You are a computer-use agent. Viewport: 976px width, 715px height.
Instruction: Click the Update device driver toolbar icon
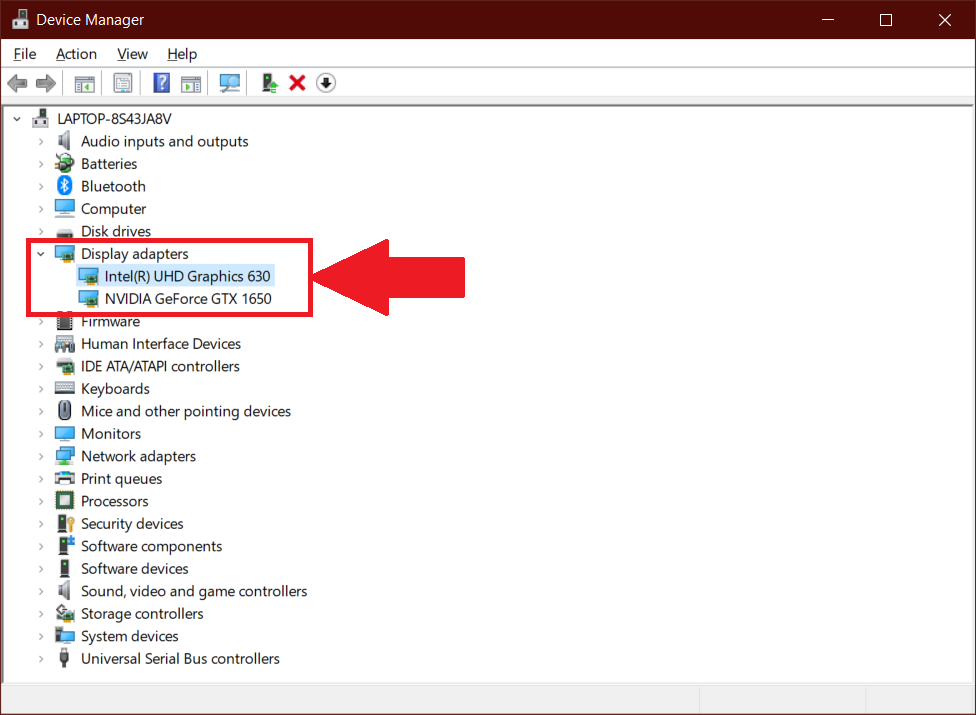pos(269,83)
